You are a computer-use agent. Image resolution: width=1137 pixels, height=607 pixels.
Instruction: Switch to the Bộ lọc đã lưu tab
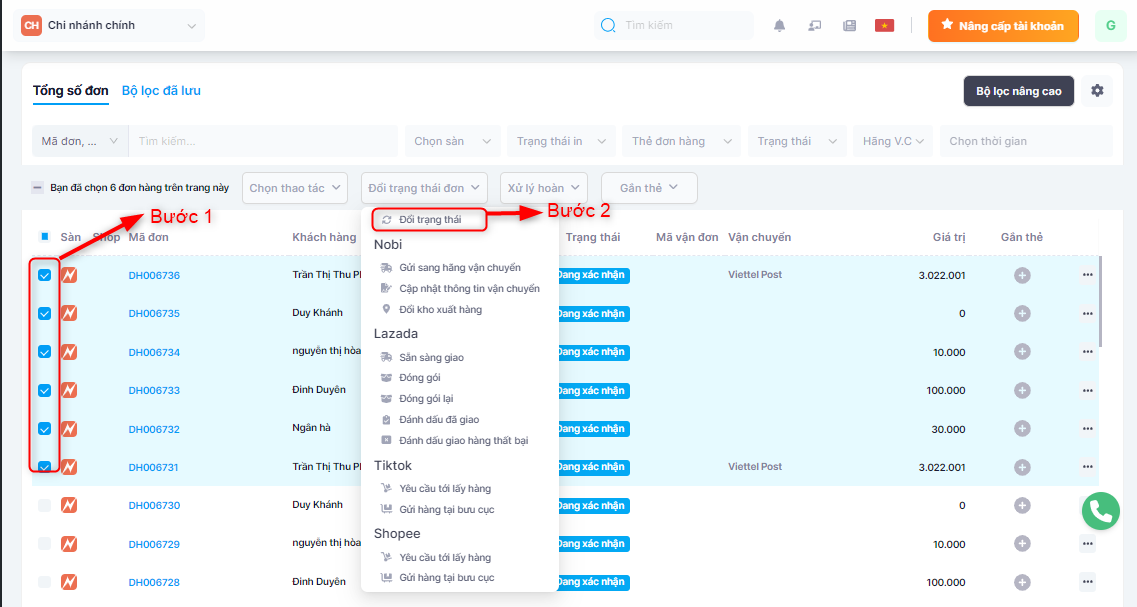(x=161, y=90)
